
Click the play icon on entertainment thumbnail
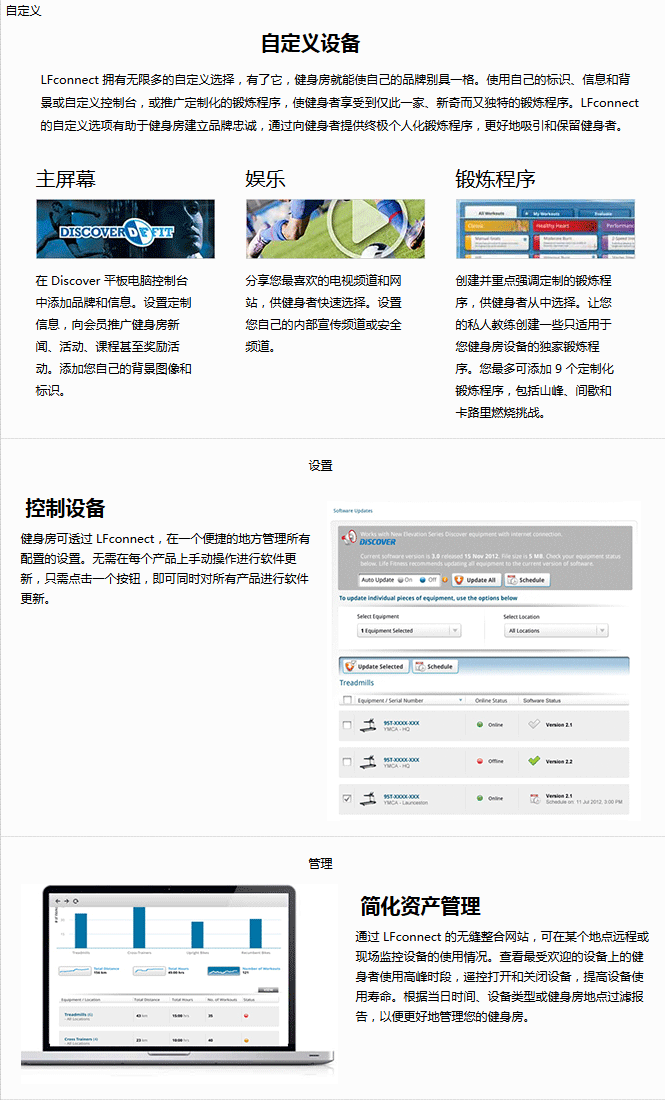pyautogui.click(x=368, y=228)
